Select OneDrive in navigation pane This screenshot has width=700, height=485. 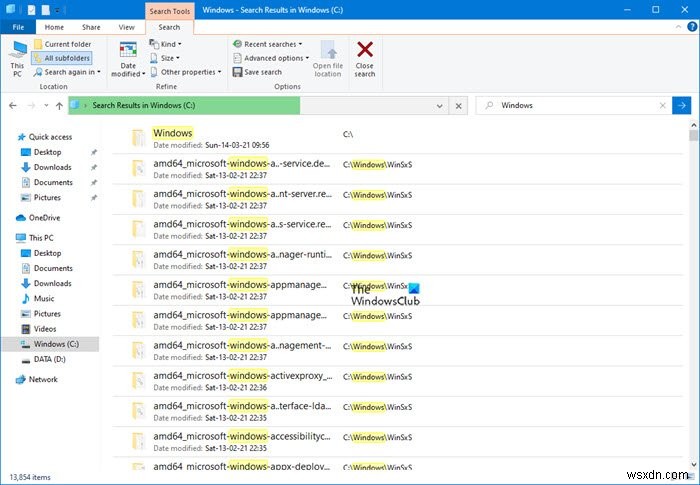(x=38, y=218)
